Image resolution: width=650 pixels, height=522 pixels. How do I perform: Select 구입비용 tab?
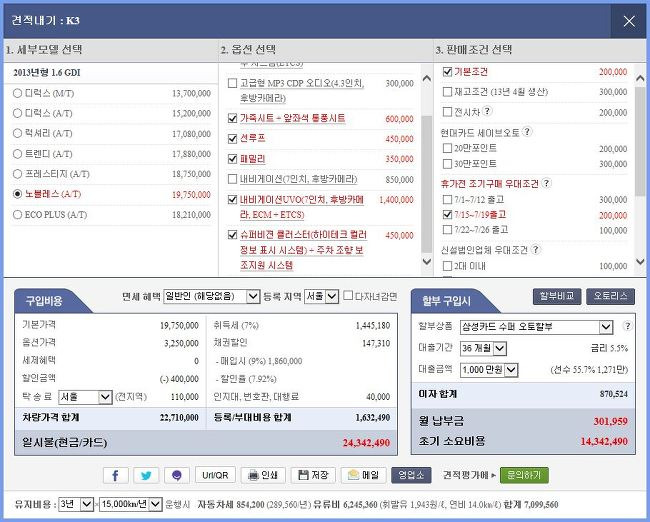click(44, 301)
